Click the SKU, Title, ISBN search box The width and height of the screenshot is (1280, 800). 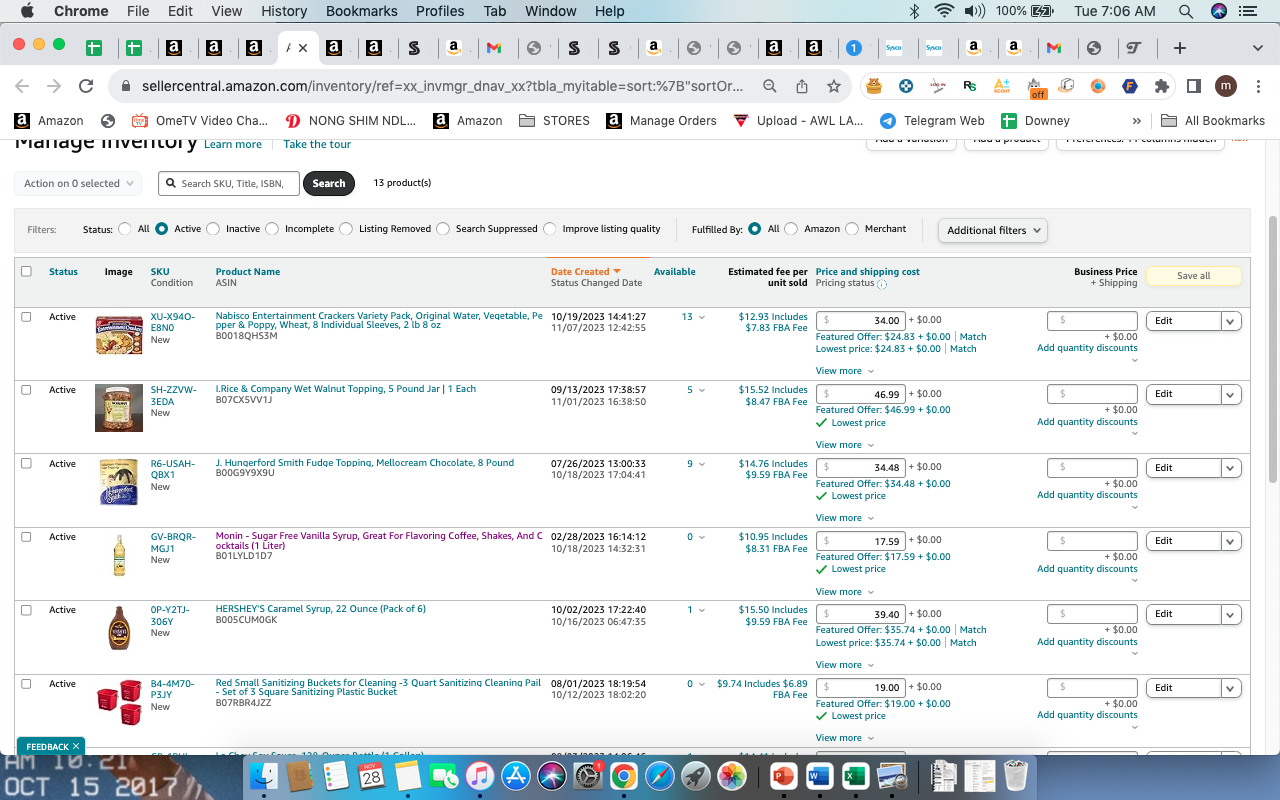tap(228, 183)
